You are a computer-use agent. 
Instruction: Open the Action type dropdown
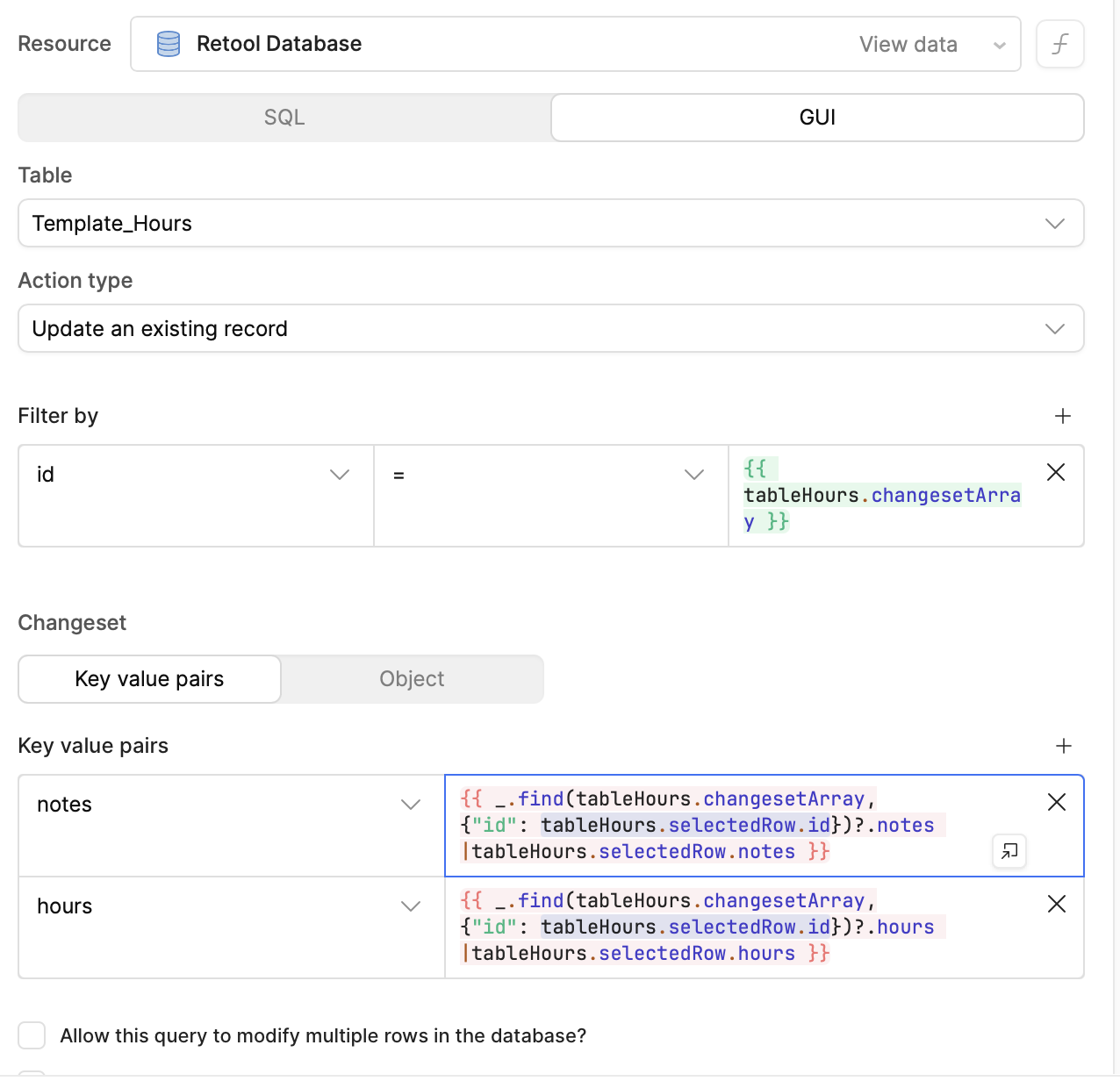click(x=550, y=329)
